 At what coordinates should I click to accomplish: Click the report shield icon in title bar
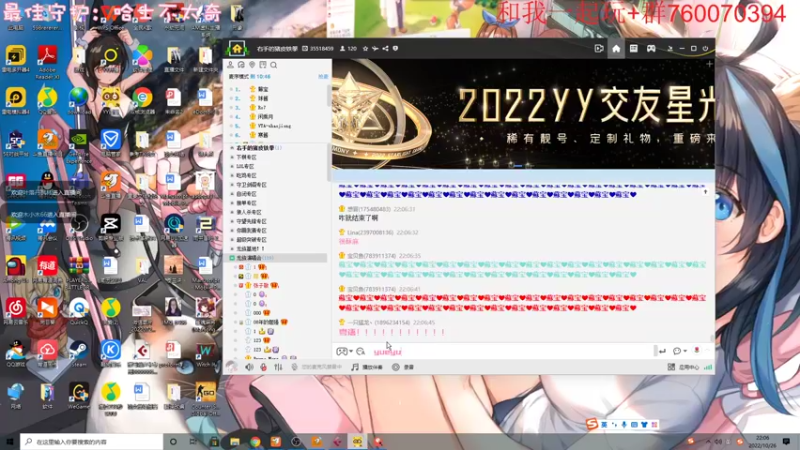tap(395, 48)
